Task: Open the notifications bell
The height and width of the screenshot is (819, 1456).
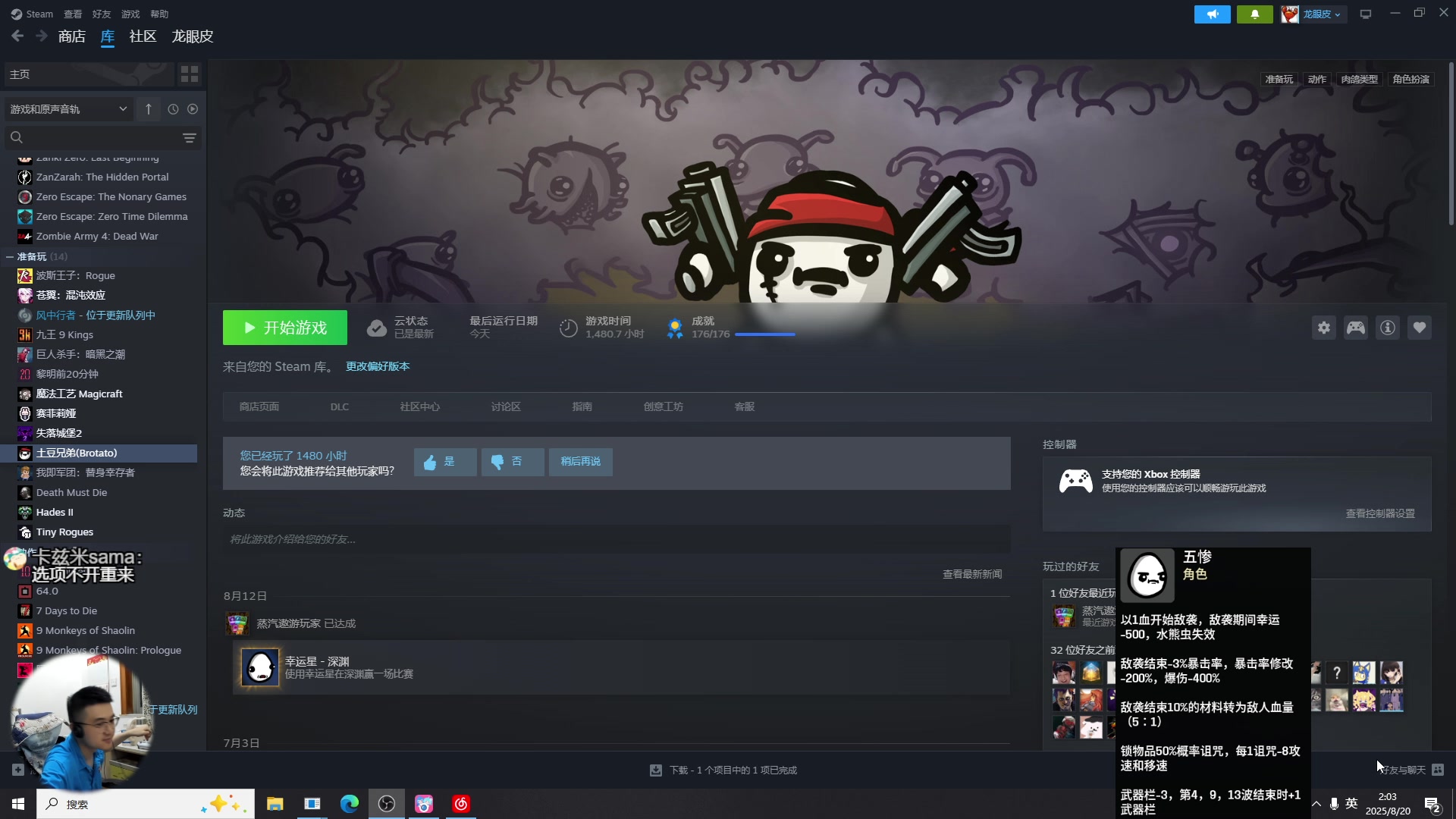Action: coord(1254,14)
